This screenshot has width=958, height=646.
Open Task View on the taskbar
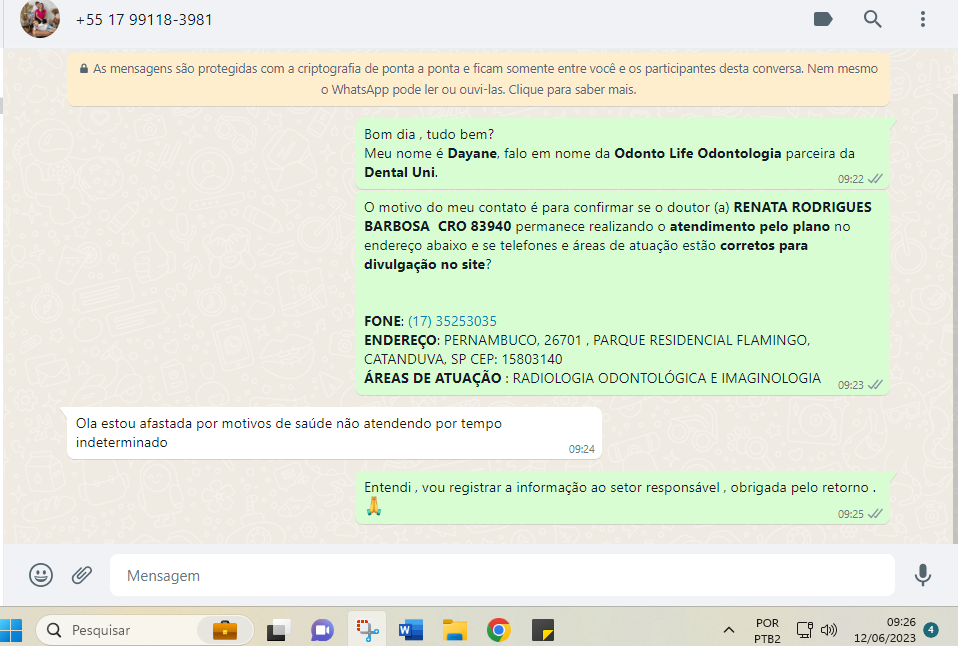278,630
